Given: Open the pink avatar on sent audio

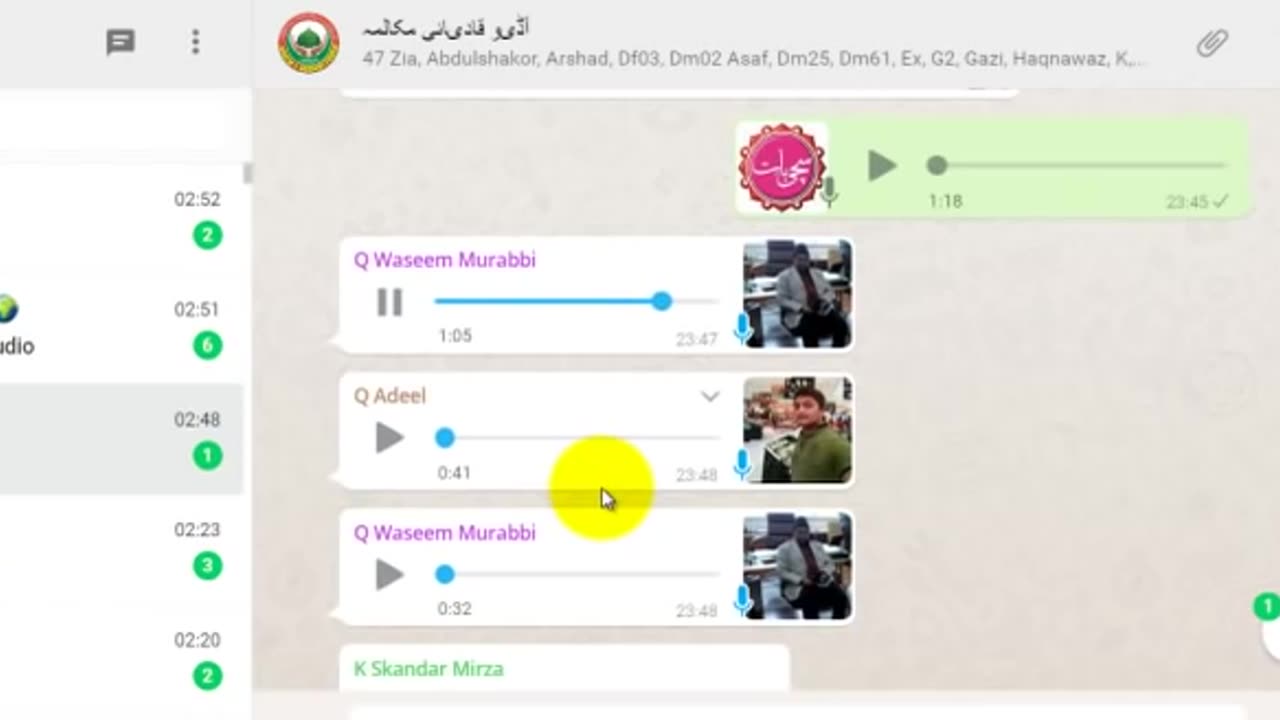Looking at the screenshot, I should pos(782,167).
